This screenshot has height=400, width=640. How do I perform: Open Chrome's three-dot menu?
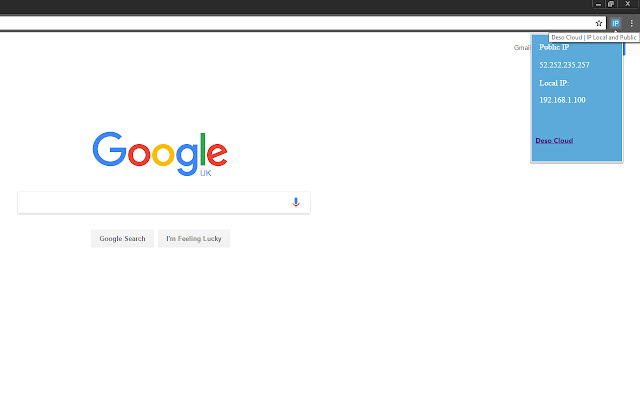pyautogui.click(x=631, y=23)
